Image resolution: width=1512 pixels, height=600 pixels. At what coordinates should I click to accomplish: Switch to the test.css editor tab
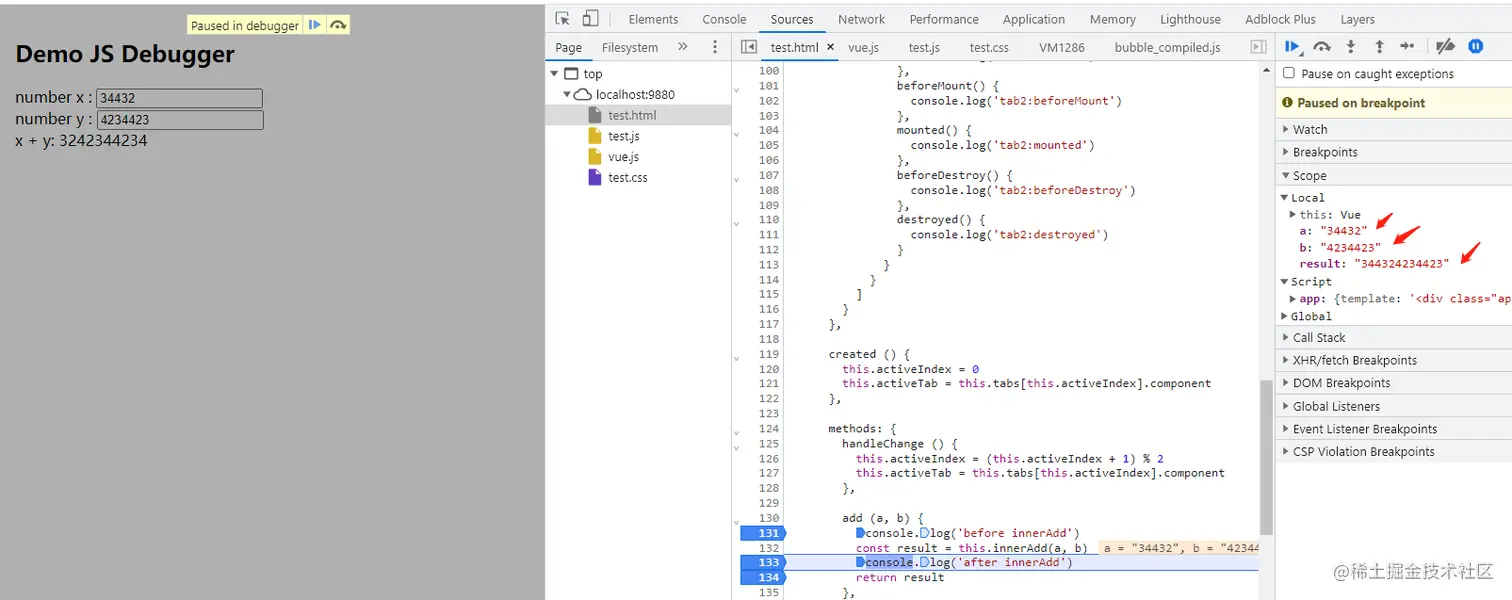point(988,47)
